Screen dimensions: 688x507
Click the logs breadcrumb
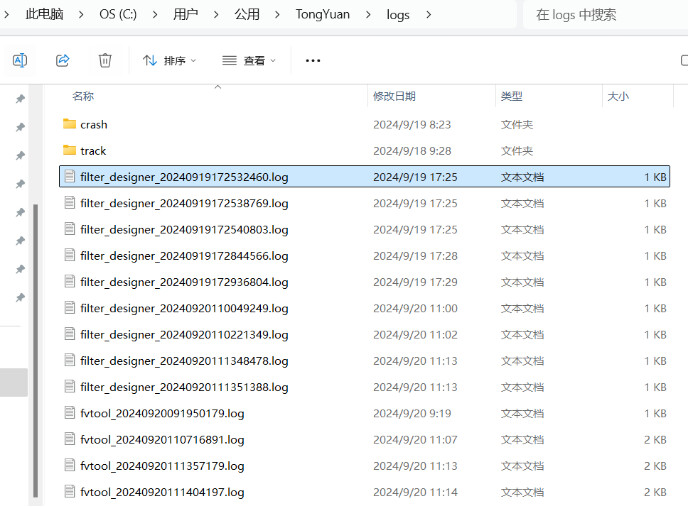(398, 15)
